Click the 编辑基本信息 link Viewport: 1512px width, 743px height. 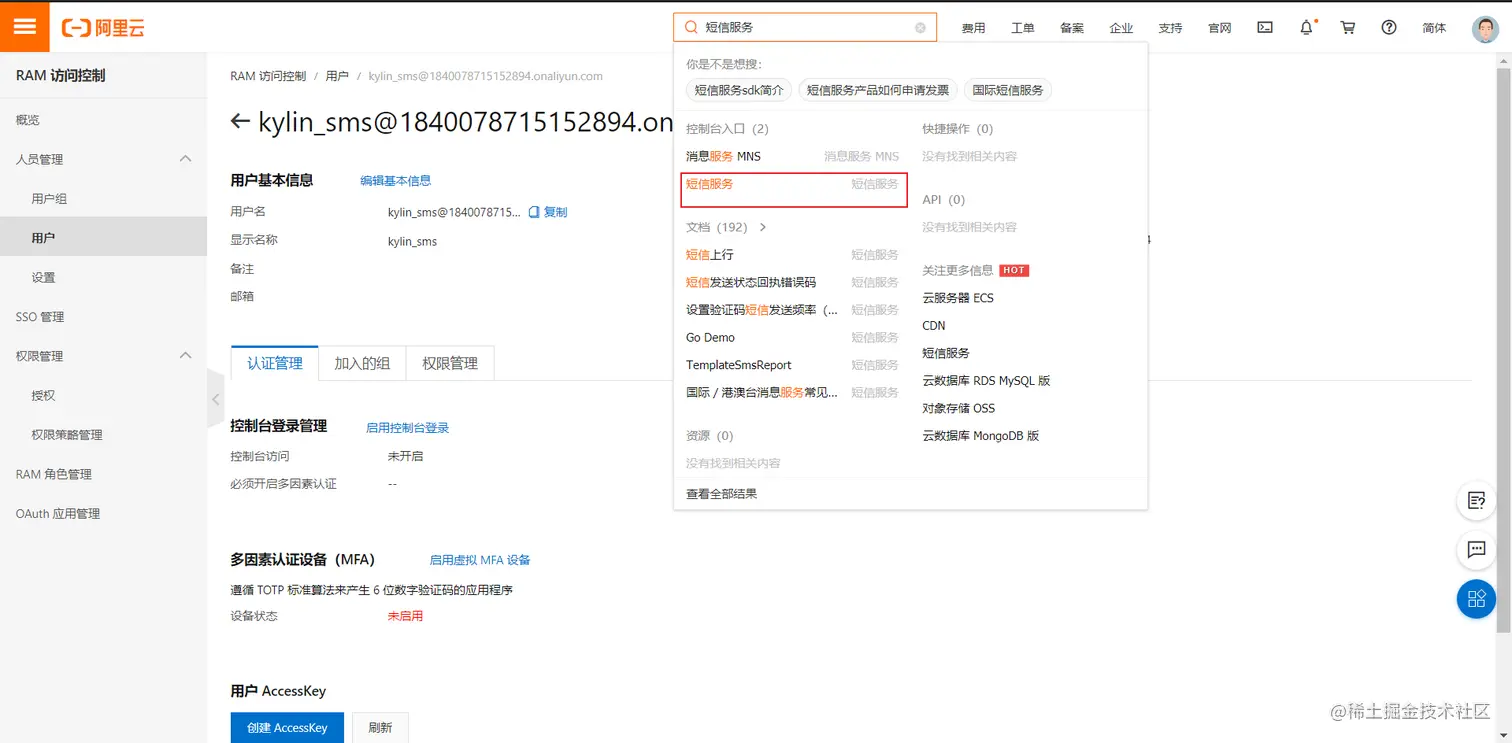pyautogui.click(x=396, y=181)
